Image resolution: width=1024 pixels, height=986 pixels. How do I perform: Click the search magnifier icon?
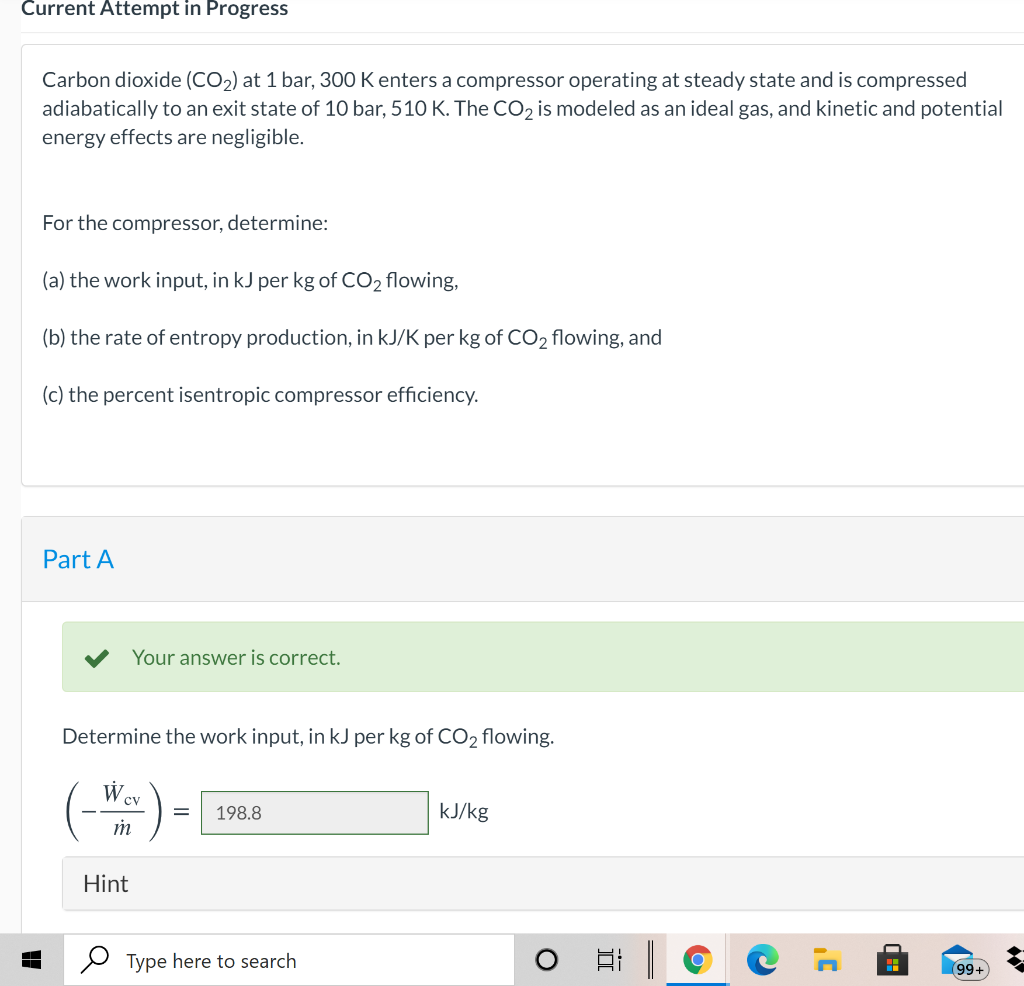(93, 959)
